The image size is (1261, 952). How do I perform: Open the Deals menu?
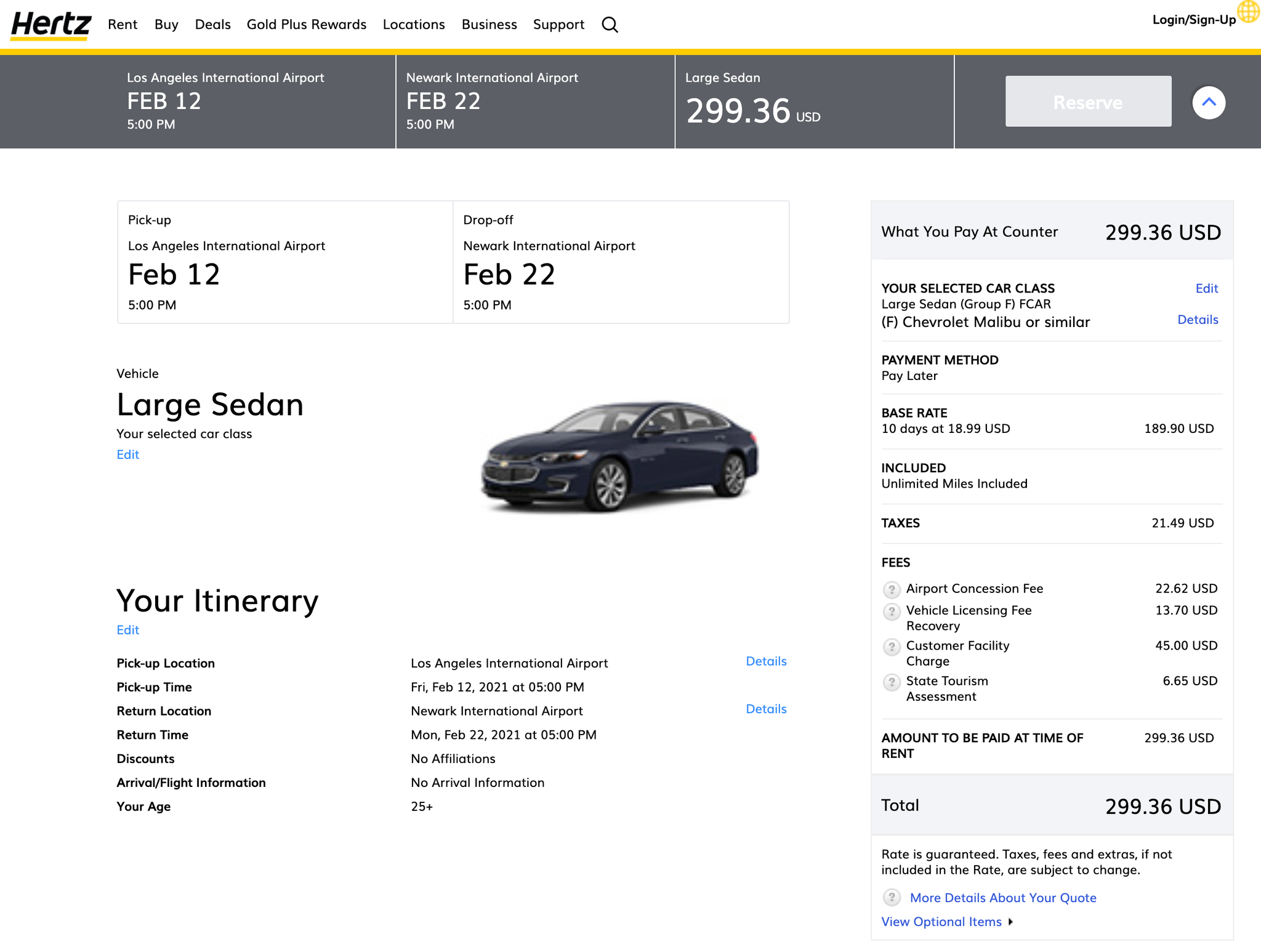click(x=212, y=25)
